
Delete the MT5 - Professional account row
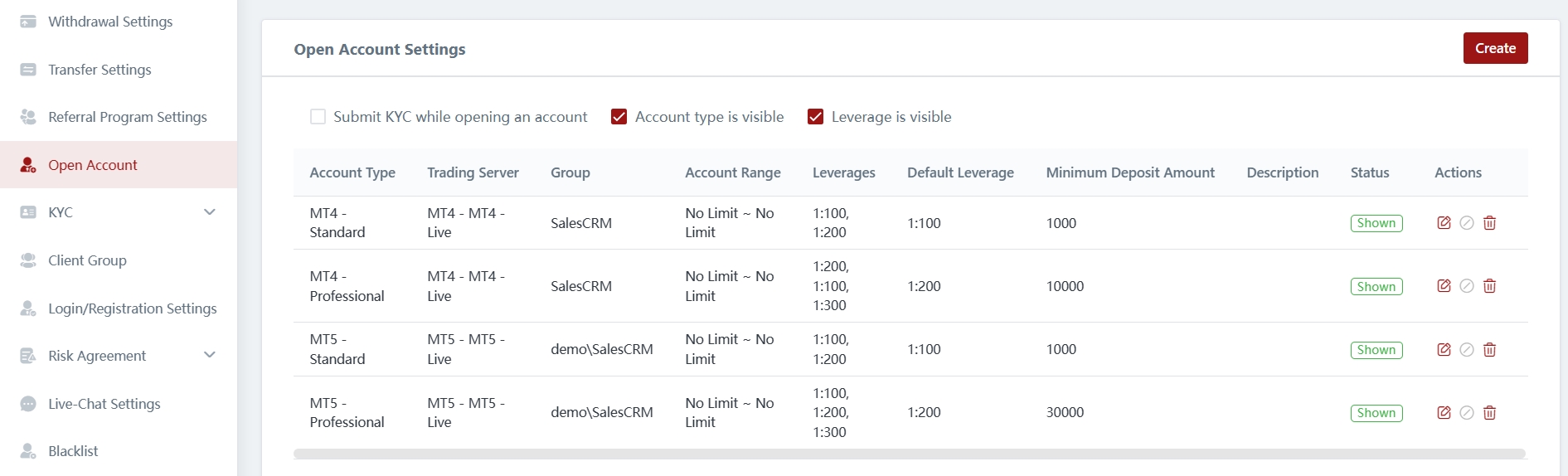point(1489,413)
